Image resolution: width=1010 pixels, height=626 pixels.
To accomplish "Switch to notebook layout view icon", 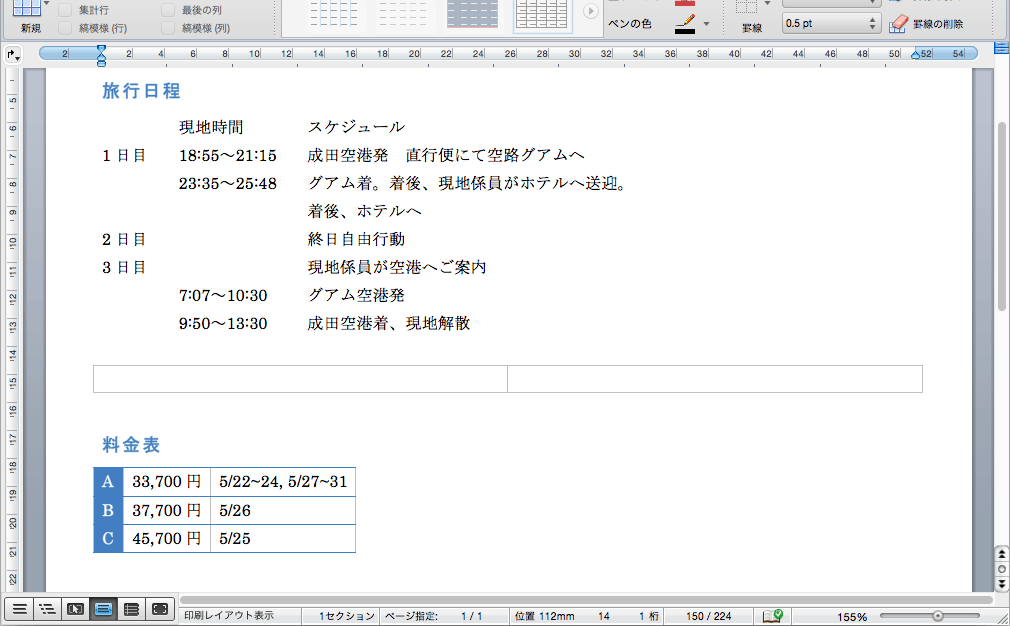I will click(x=131, y=609).
